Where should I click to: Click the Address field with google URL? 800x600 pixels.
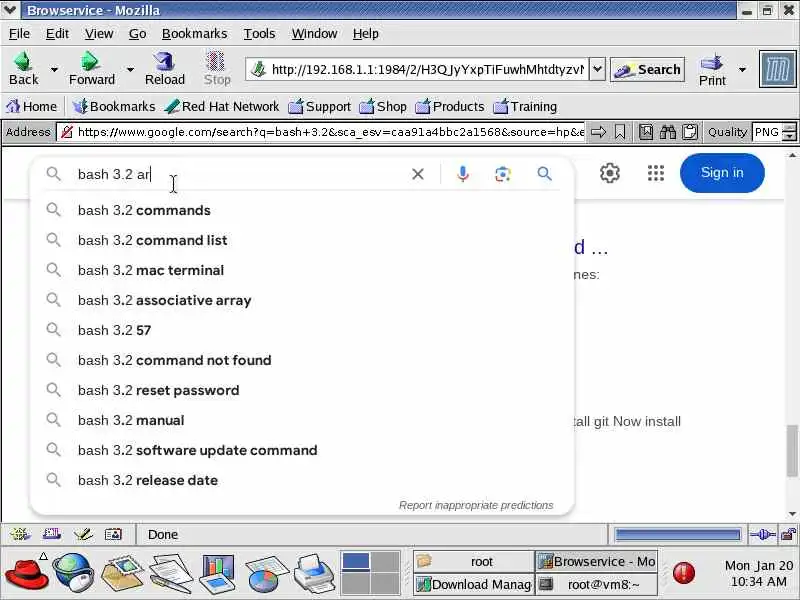(x=321, y=132)
